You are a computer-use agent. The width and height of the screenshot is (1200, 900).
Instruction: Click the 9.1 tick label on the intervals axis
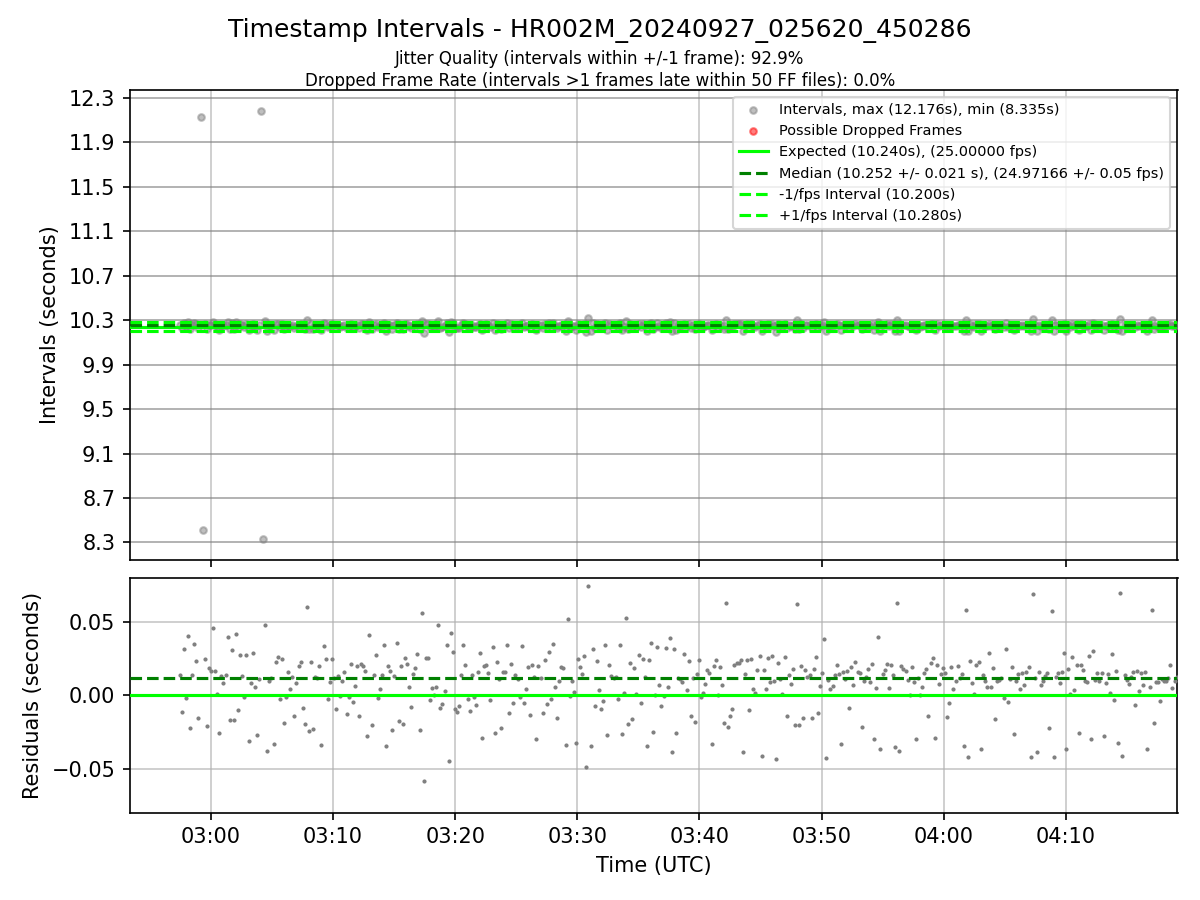point(101,454)
